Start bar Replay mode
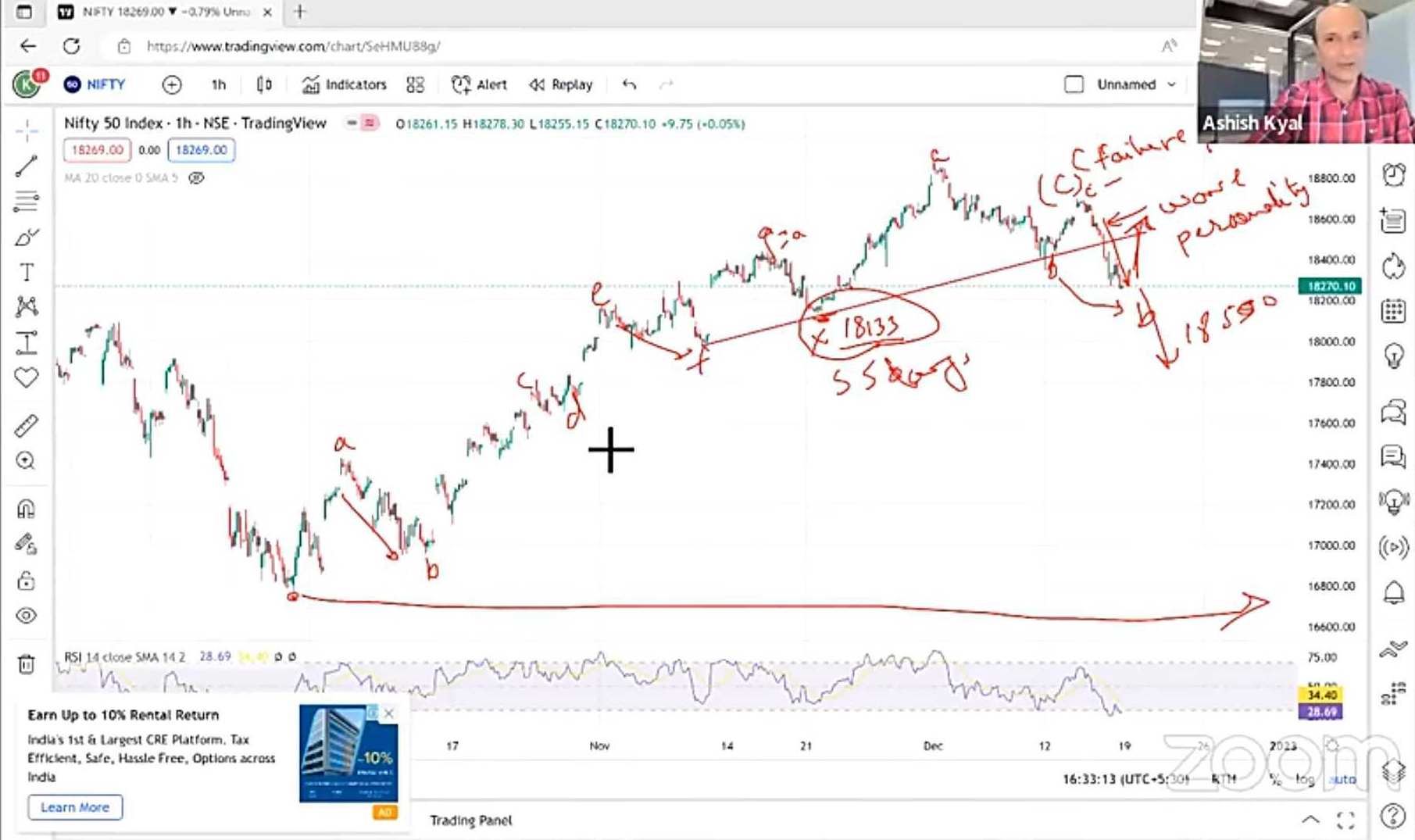The image size is (1415, 840). tap(561, 84)
